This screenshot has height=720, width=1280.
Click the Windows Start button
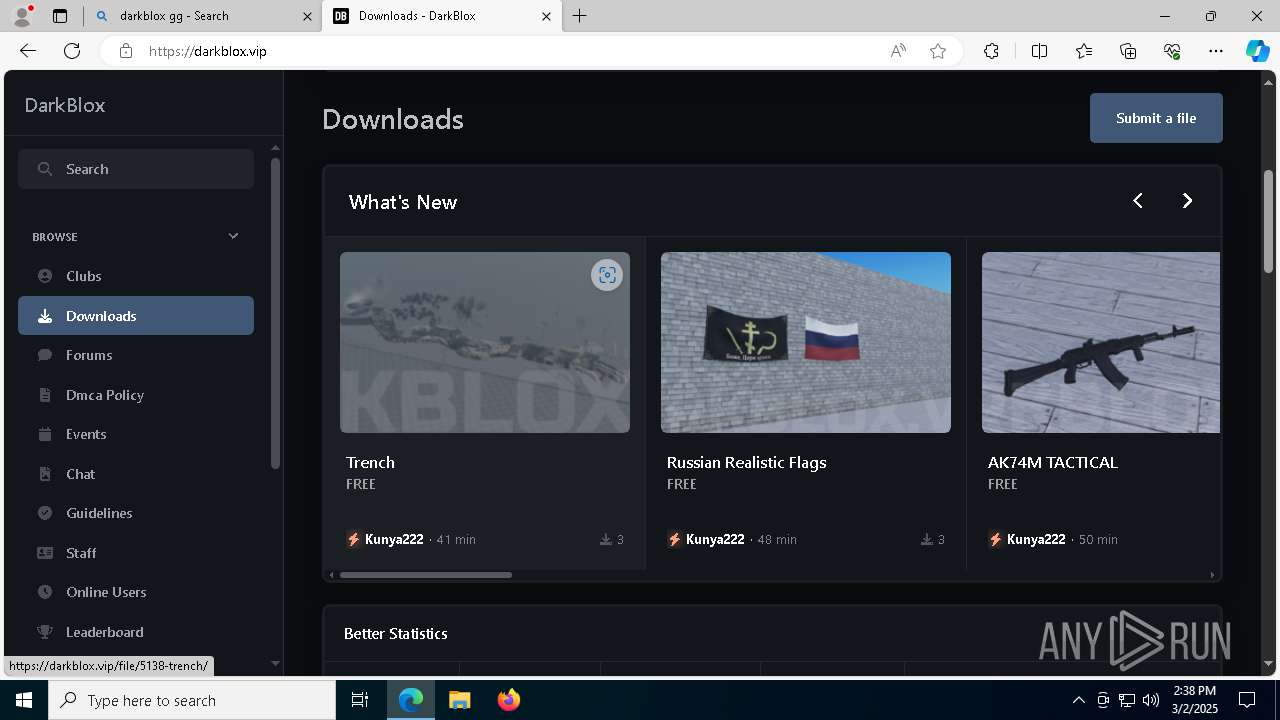click(24, 700)
